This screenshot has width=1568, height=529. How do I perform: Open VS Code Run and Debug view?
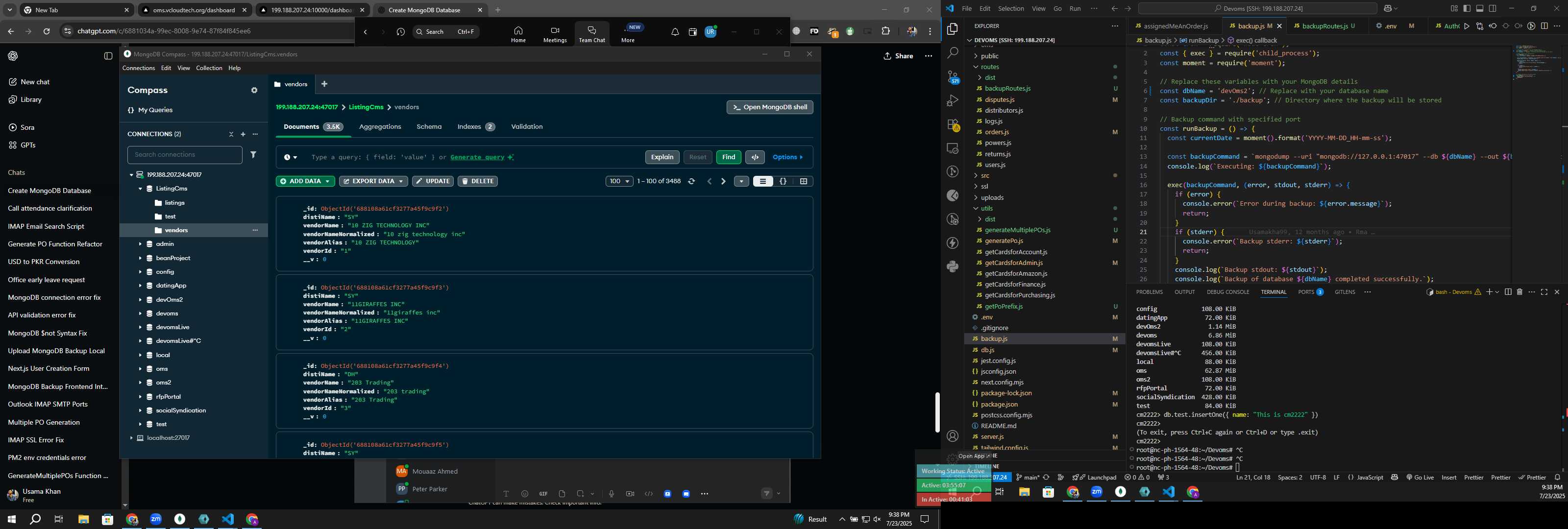tap(953, 100)
